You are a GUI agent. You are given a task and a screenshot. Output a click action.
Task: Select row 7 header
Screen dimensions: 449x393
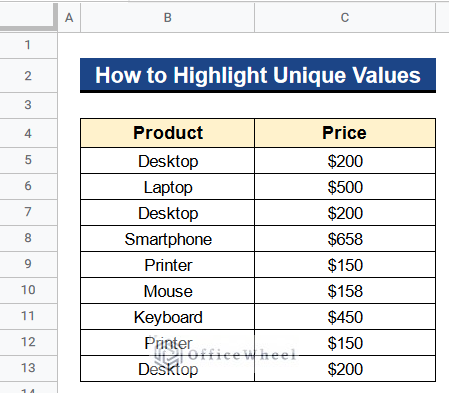(x=28, y=212)
